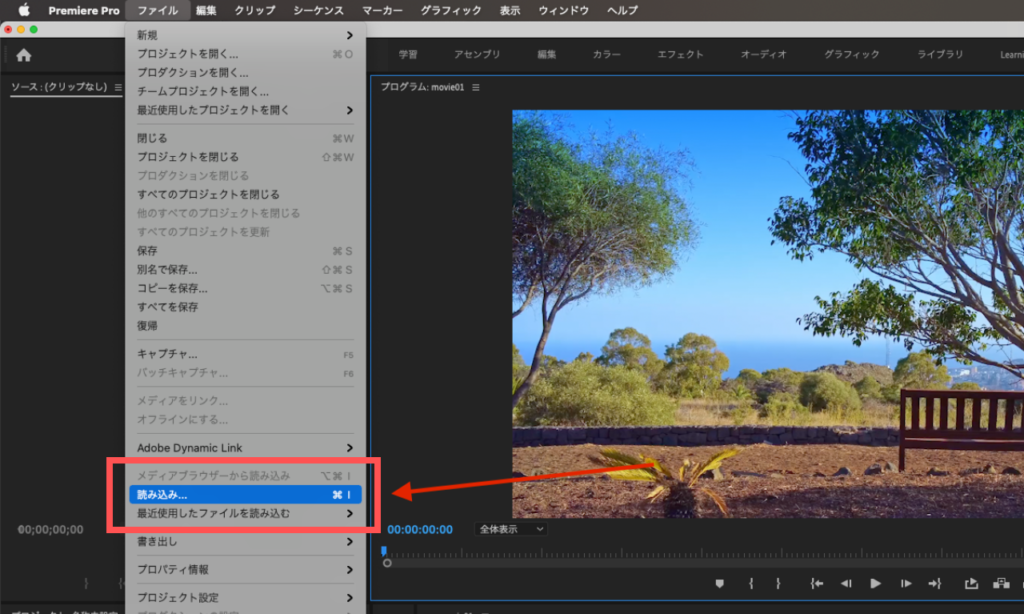Click the Extract button

click(1001, 583)
